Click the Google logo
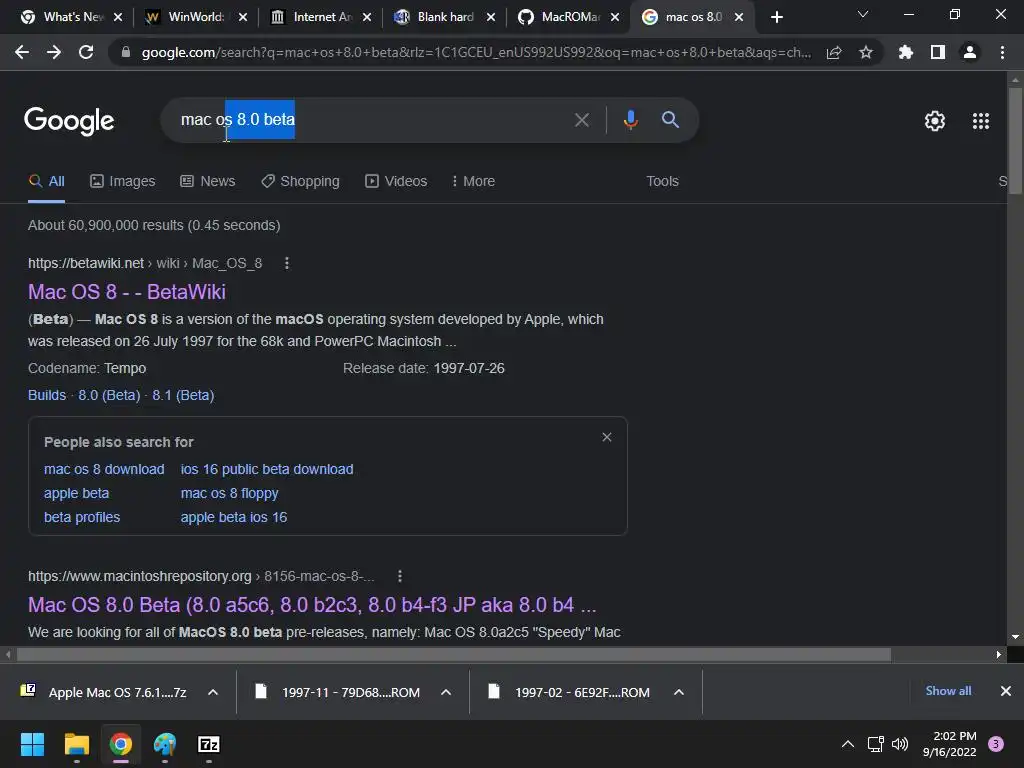1024x768 pixels. coord(69,121)
